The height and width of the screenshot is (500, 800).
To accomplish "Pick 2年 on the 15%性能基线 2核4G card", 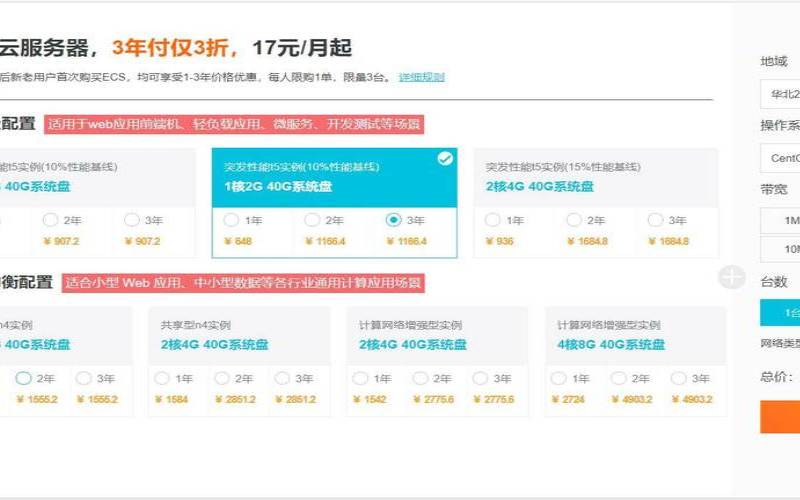I will click(573, 220).
